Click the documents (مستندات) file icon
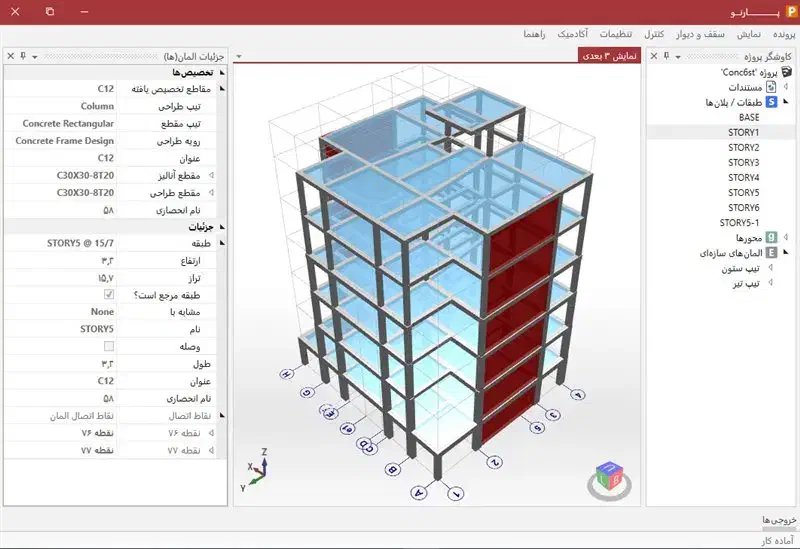 point(771,88)
